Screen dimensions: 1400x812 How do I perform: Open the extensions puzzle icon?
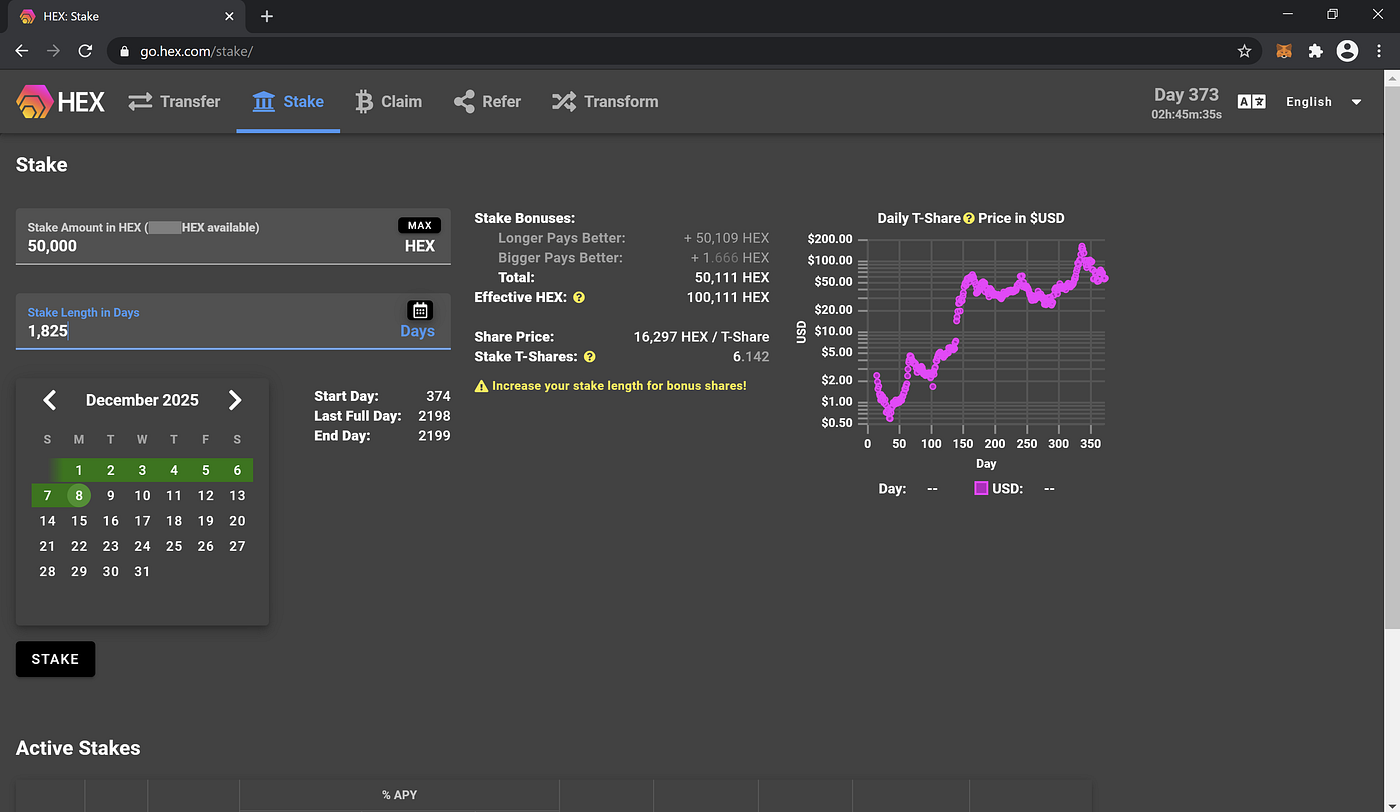pos(1316,50)
